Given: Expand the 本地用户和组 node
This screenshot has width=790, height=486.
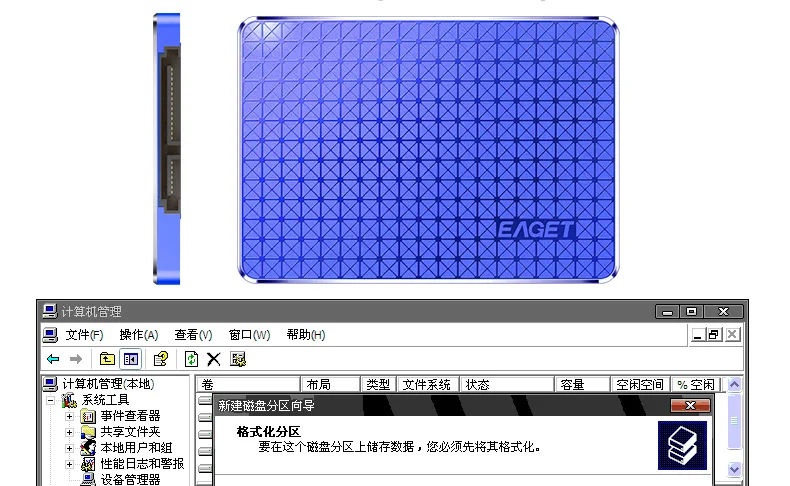Looking at the screenshot, I should [x=70, y=448].
